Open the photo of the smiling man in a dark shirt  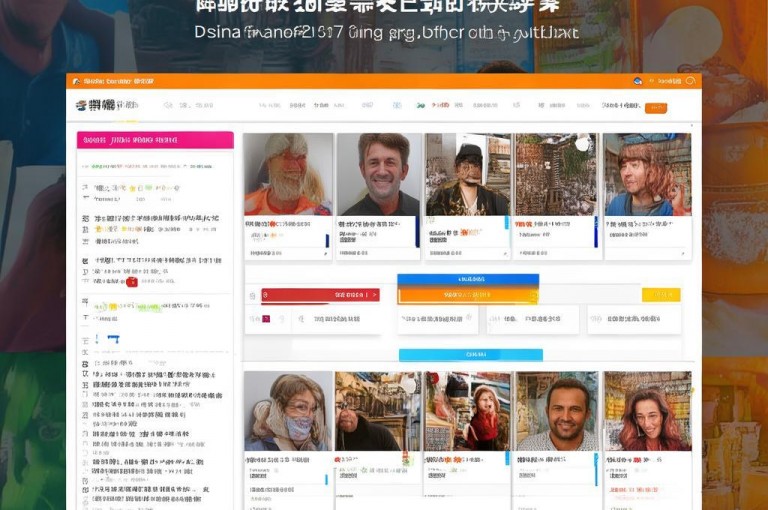pos(378,174)
